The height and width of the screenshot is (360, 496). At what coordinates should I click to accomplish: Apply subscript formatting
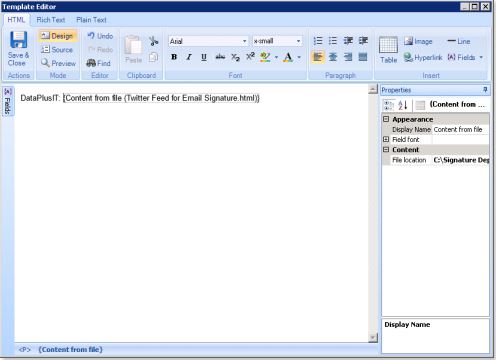(x=235, y=57)
